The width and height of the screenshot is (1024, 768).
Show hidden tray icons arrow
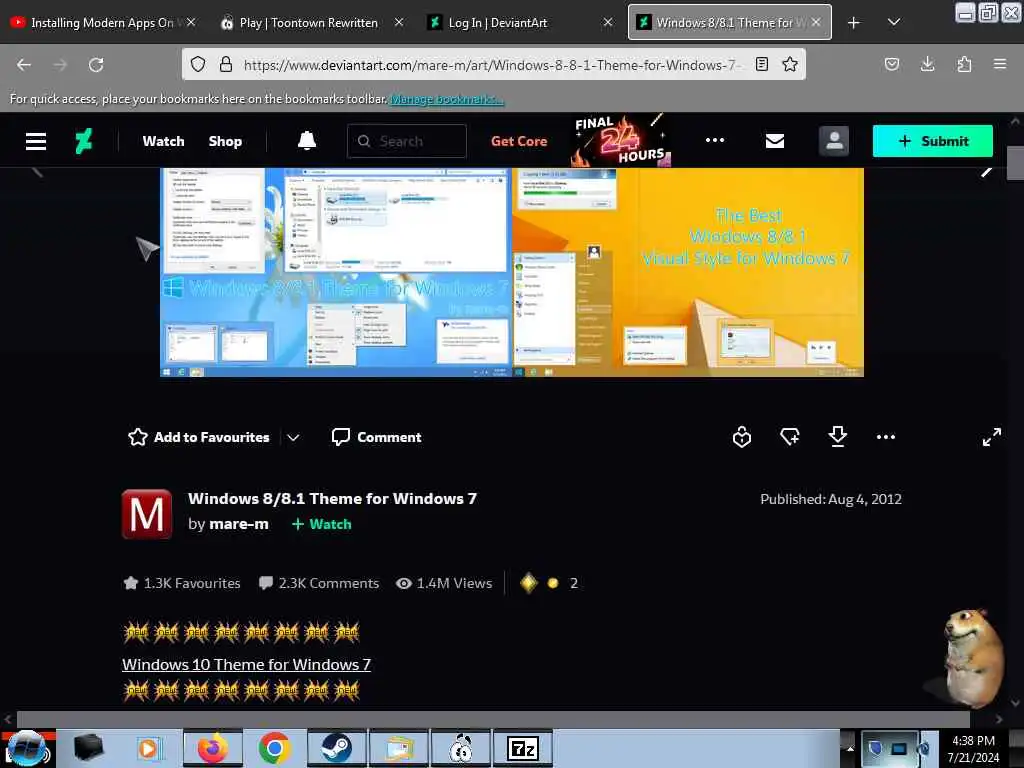[850, 748]
